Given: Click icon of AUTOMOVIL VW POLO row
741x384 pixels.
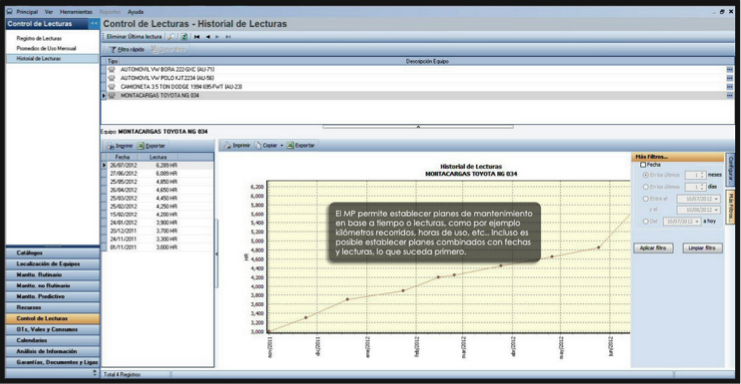Looking at the screenshot, I should click(112, 78).
